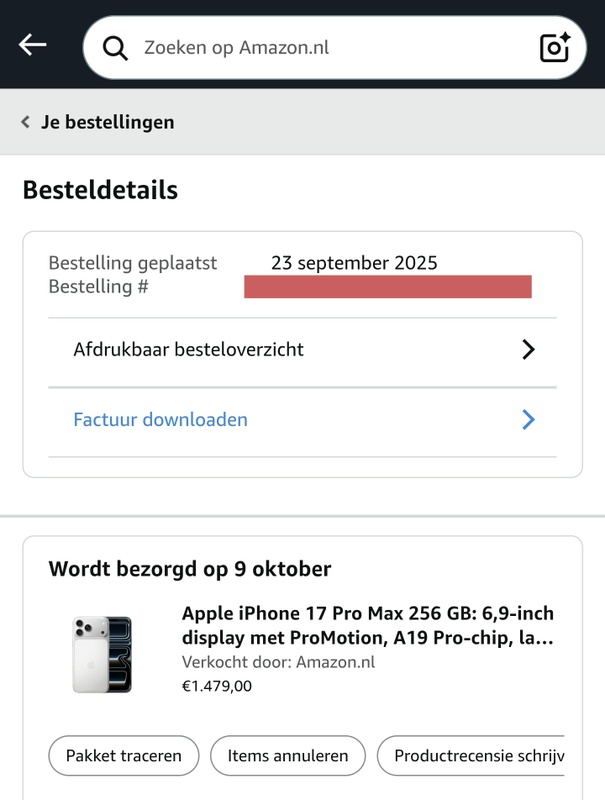
Task: Open the Apple iPhone 17 Pro Max title
Action: click(367, 625)
